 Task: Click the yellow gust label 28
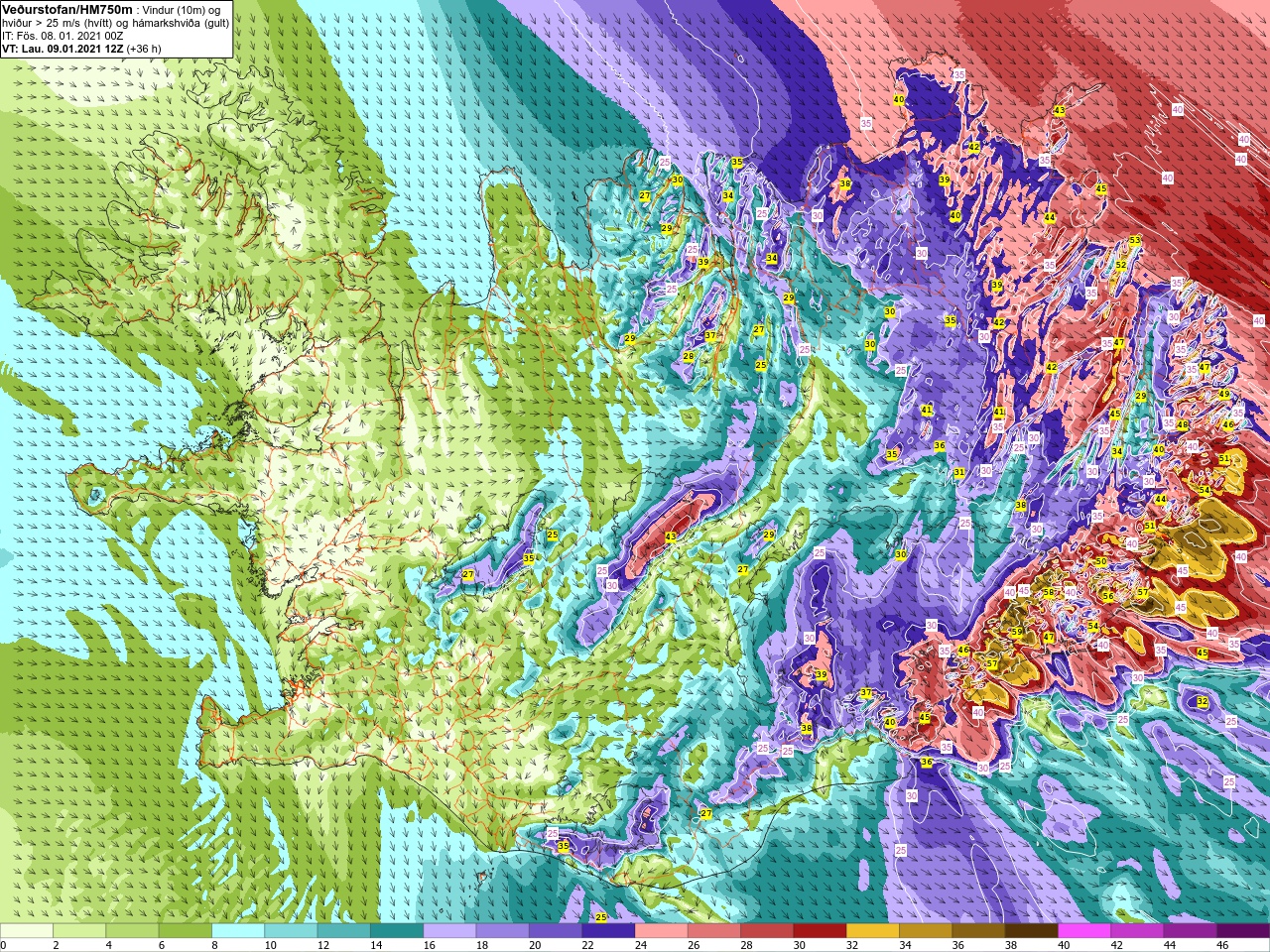point(688,356)
